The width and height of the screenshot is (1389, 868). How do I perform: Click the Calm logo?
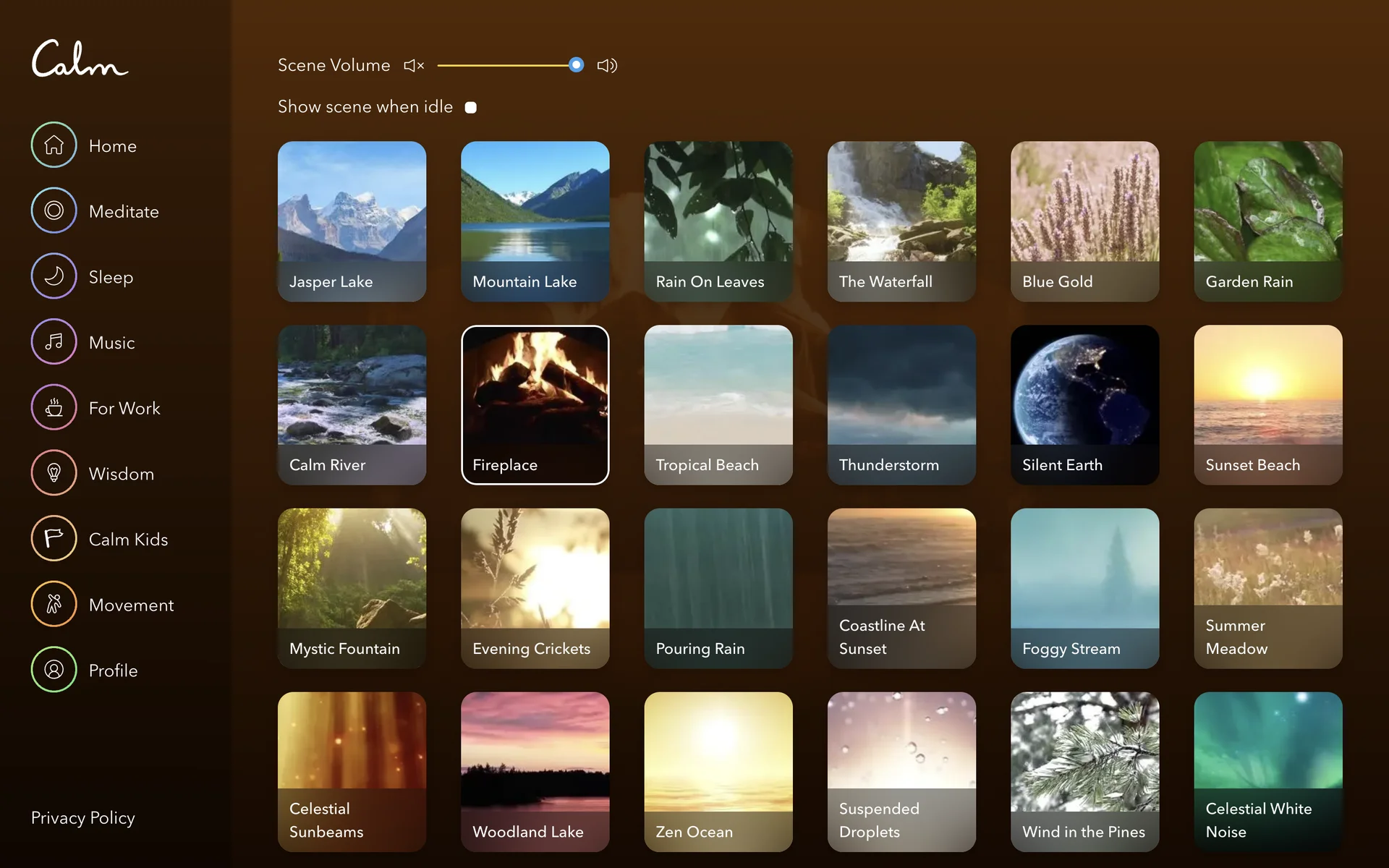point(80,59)
